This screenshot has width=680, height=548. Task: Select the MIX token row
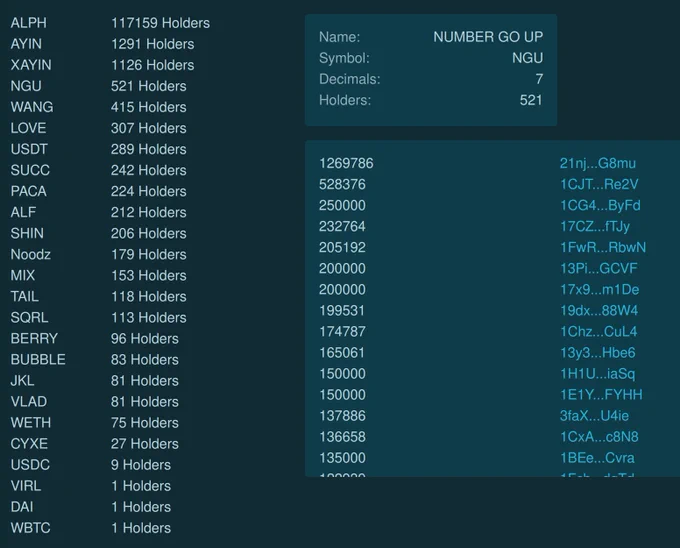98,275
